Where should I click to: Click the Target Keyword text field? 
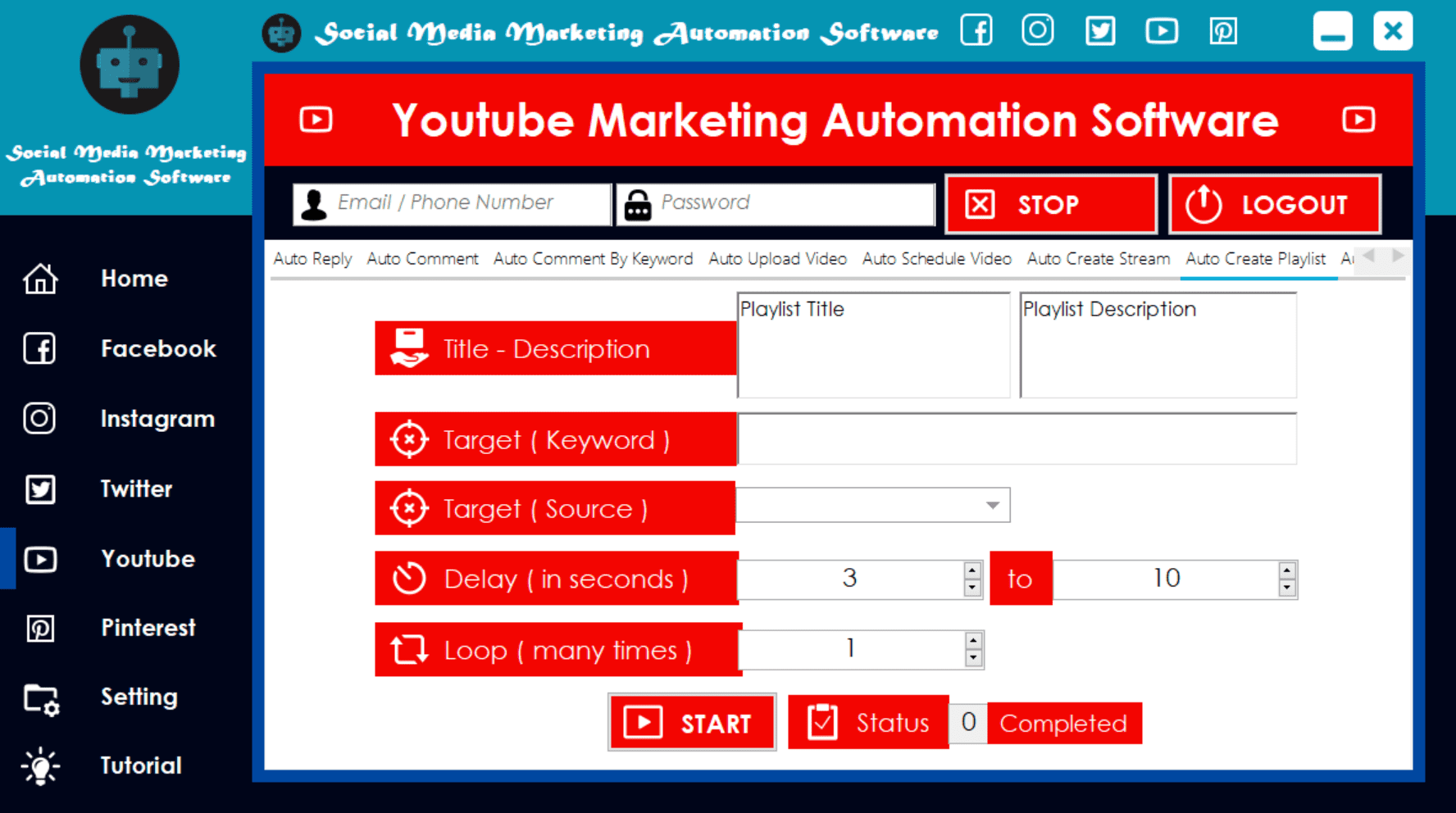tap(1017, 438)
